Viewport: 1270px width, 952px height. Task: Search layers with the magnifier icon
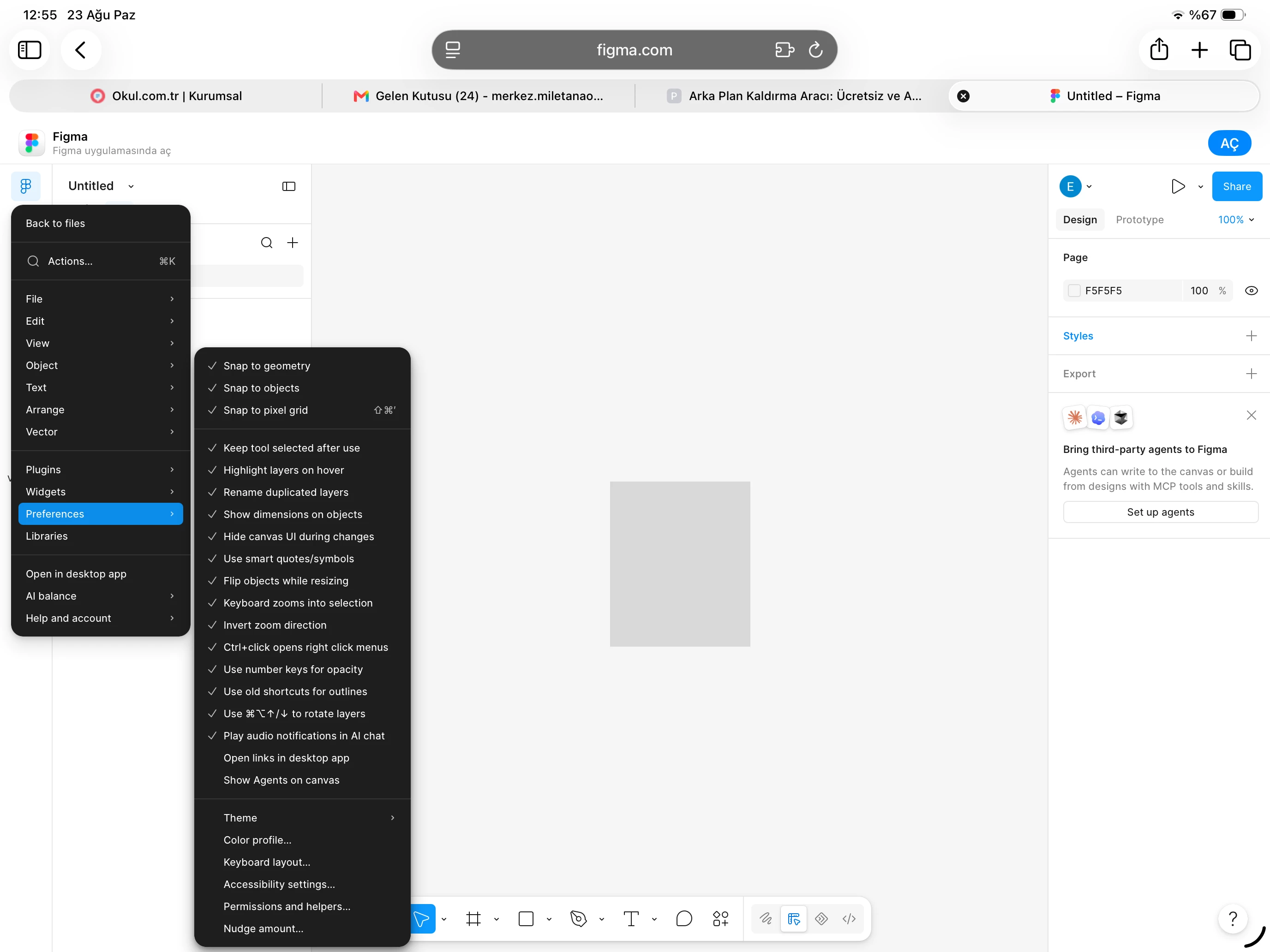coord(266,243)
